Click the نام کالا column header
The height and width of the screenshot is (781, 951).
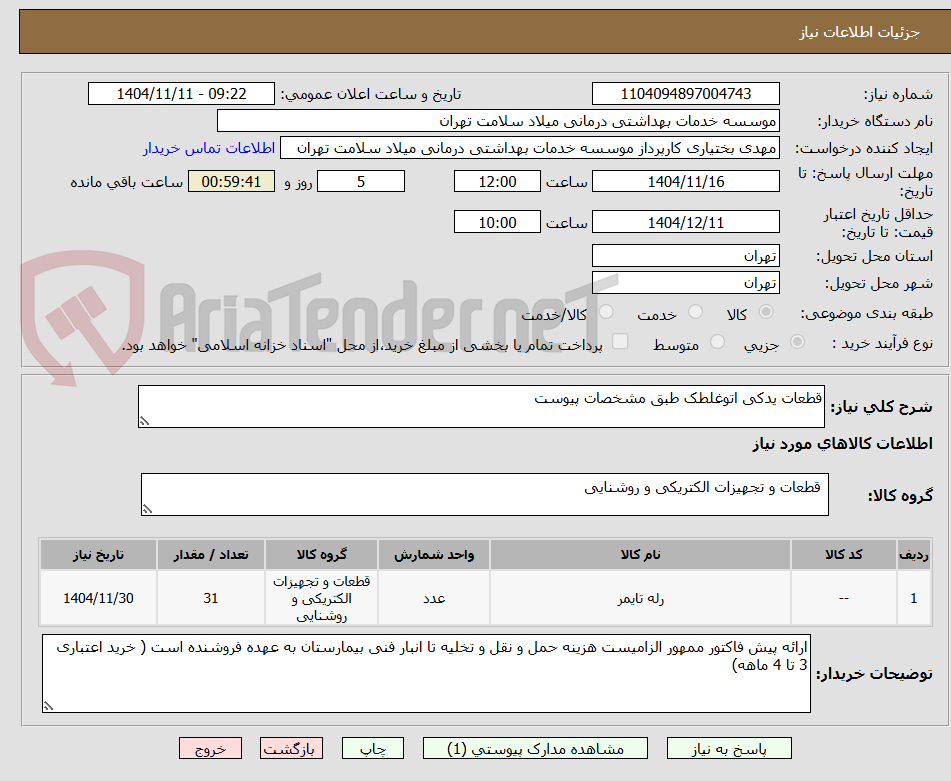click(x=640, y=554)
